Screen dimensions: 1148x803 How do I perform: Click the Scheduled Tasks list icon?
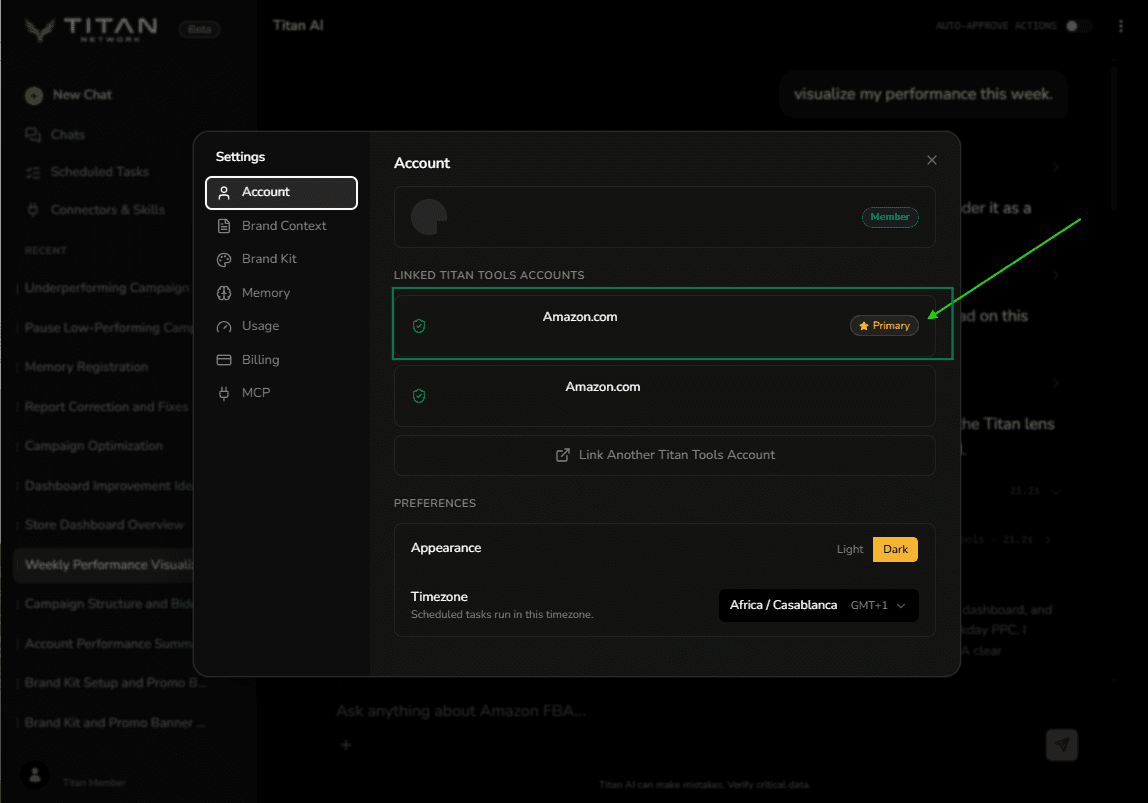[33, 173]
